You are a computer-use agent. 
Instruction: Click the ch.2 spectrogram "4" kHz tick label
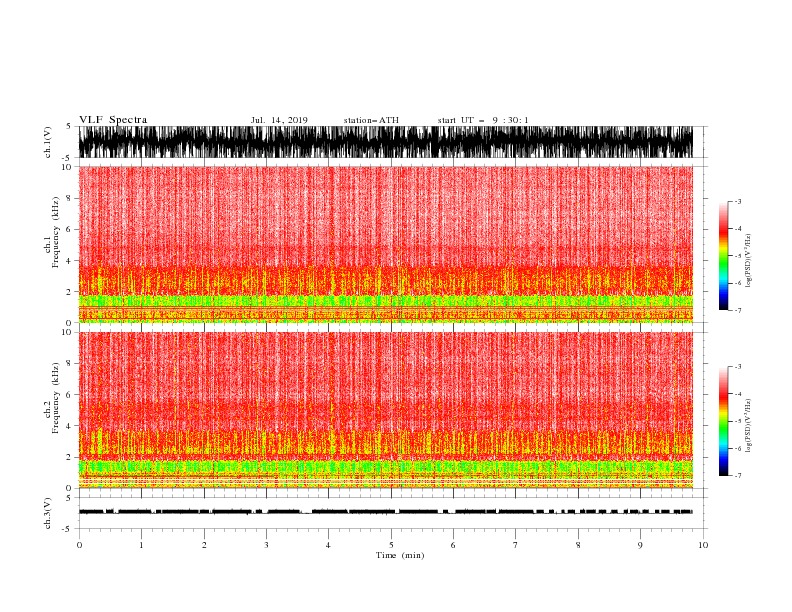(x=69, y=426)
